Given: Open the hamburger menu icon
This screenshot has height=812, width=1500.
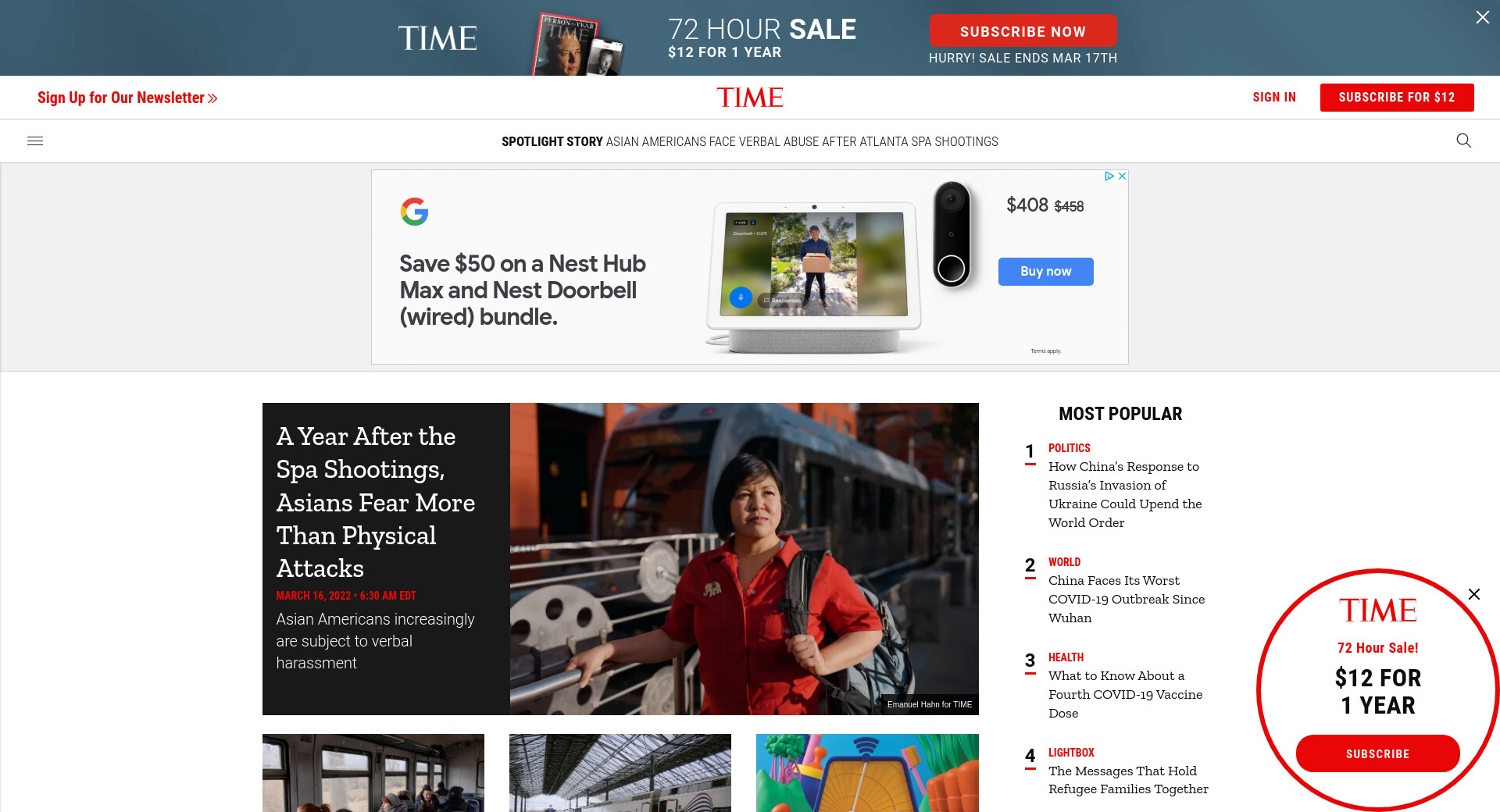Looking at the screenshot, I should pyautogui.click(x=35, y=141).
